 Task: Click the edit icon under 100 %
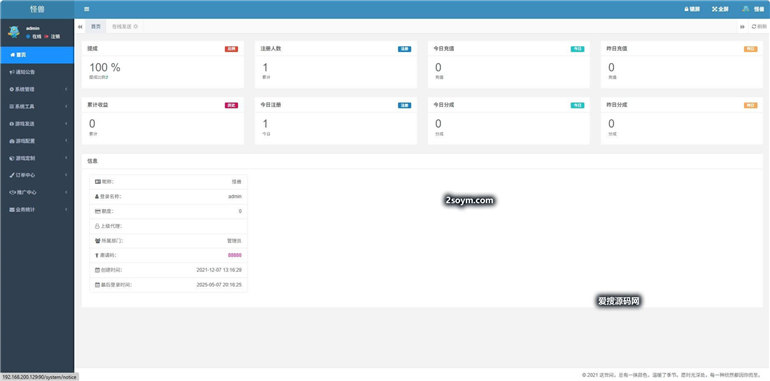(107, 77)
